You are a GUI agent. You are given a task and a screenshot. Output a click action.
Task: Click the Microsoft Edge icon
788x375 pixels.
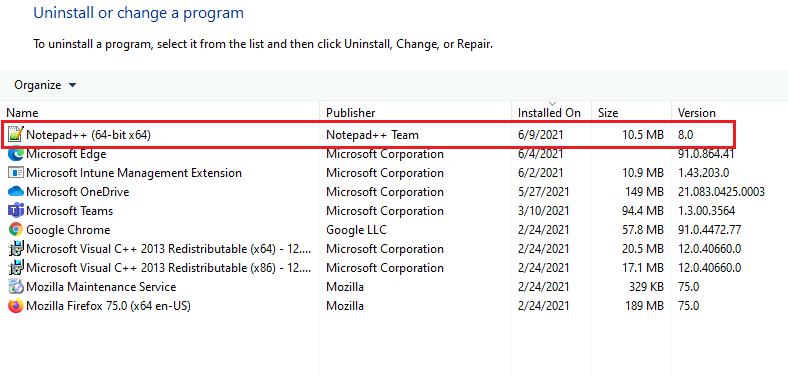16,154
